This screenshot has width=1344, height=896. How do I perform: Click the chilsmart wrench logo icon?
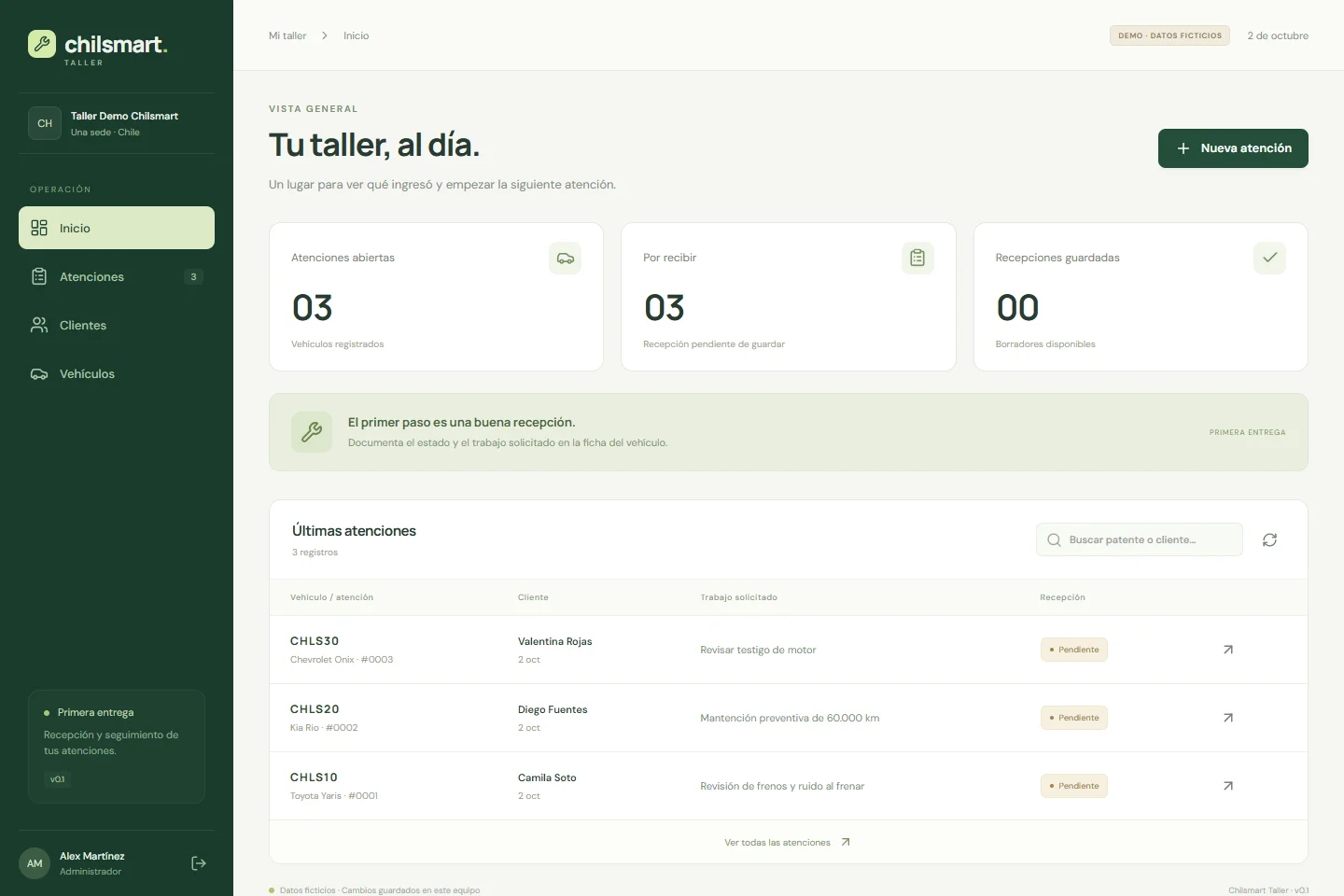coord(42,44)
